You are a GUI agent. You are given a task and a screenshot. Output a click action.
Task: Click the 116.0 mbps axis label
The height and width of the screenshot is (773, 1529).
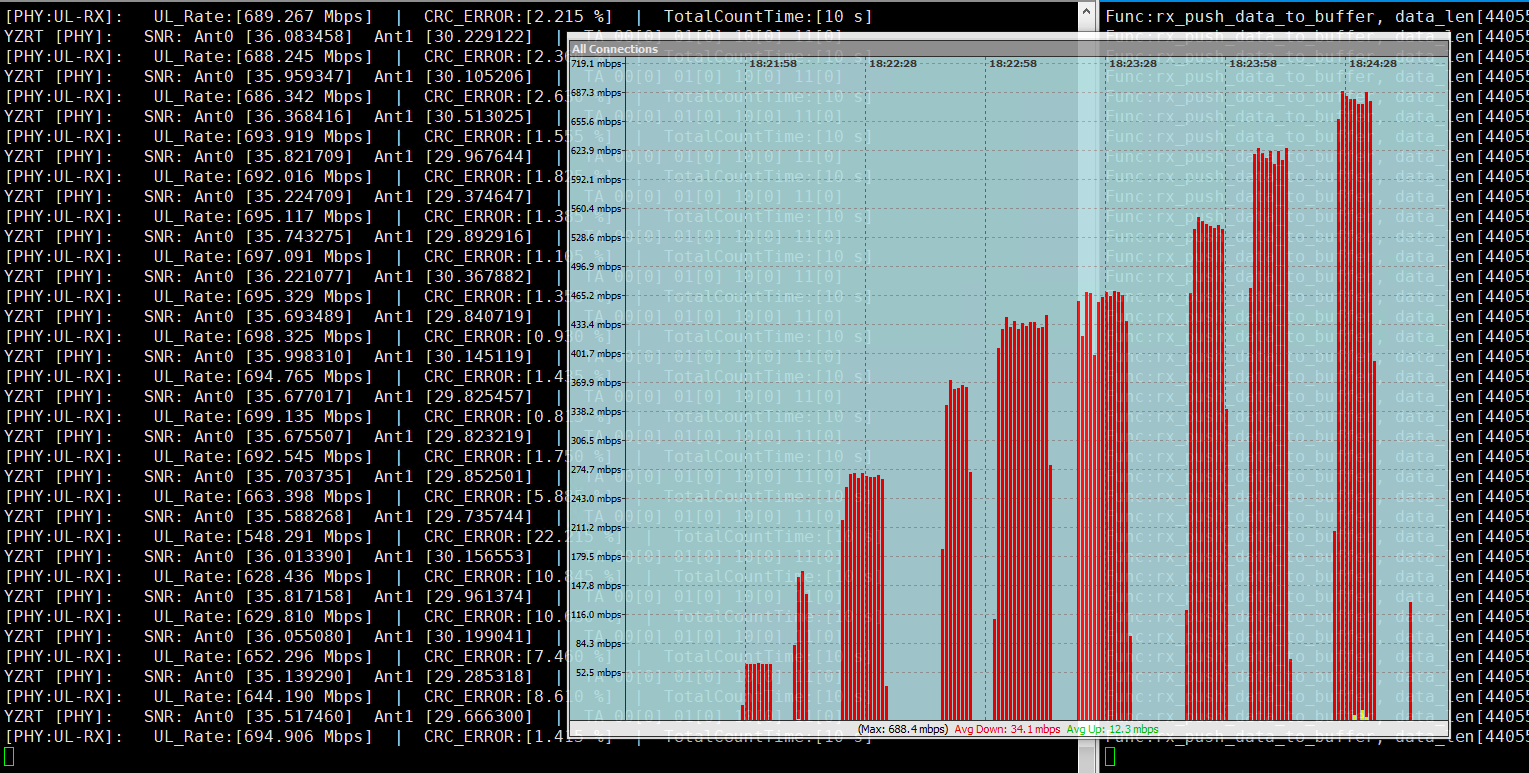point(596,614)
